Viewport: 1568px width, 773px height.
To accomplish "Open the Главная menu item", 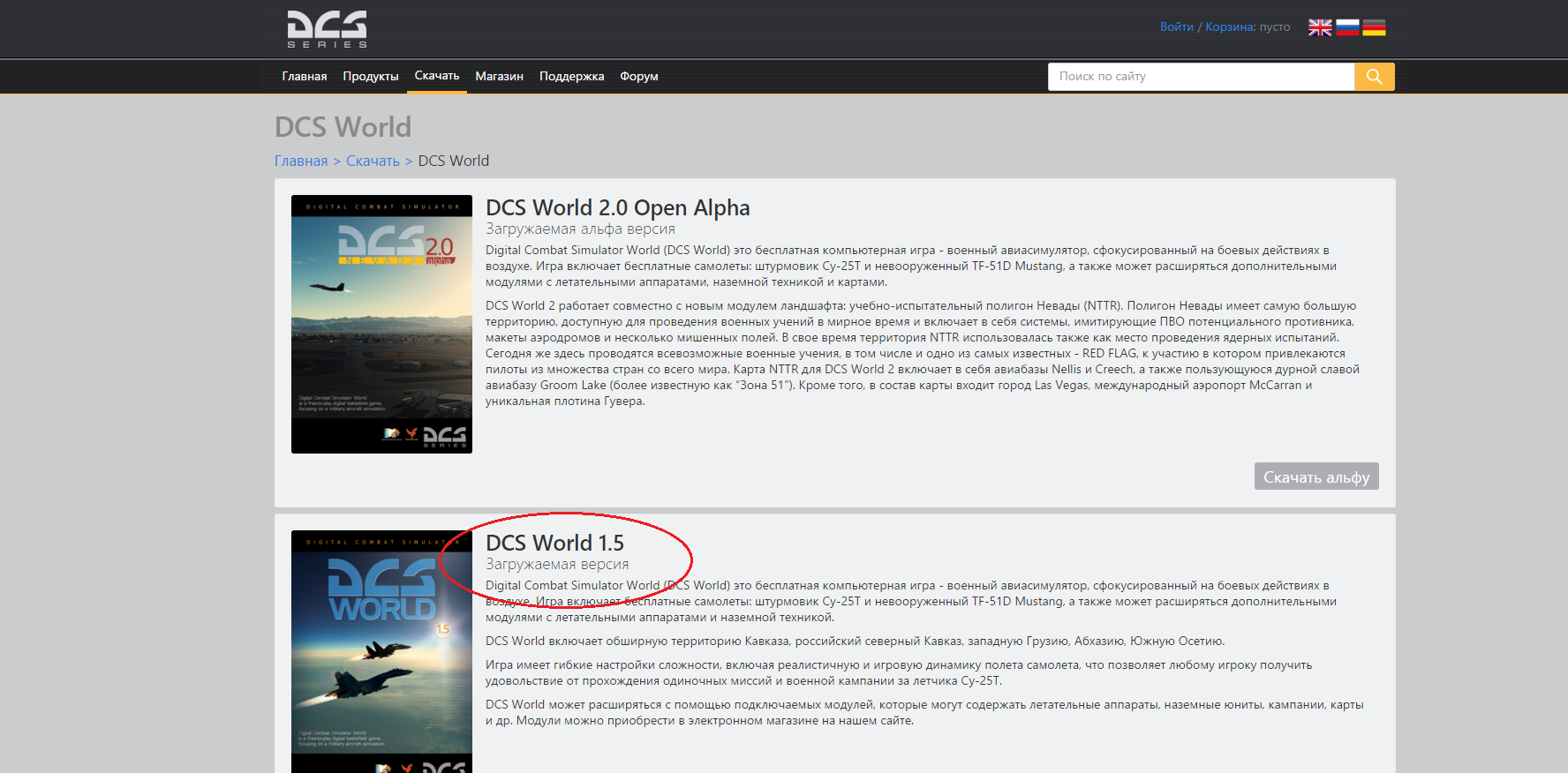I will coord(305,77).
